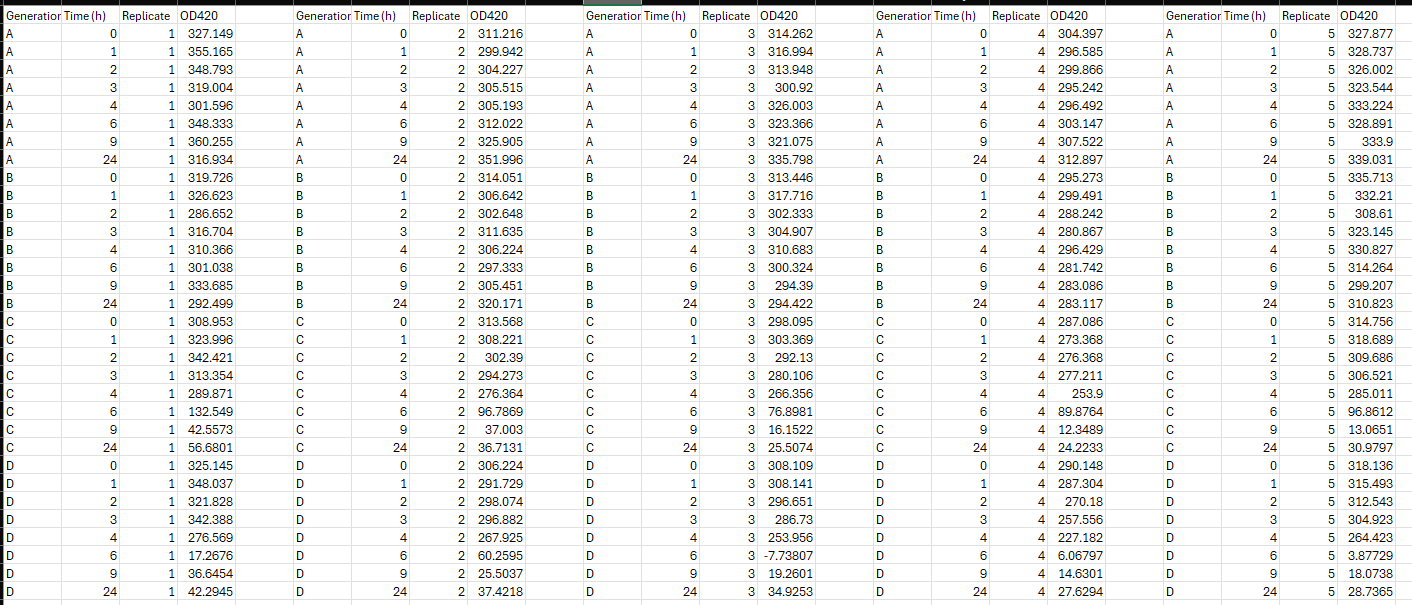Select the OD420 header above 327.149
Image resolution: width=1412 pixels, height=605 pixels.
206,16
